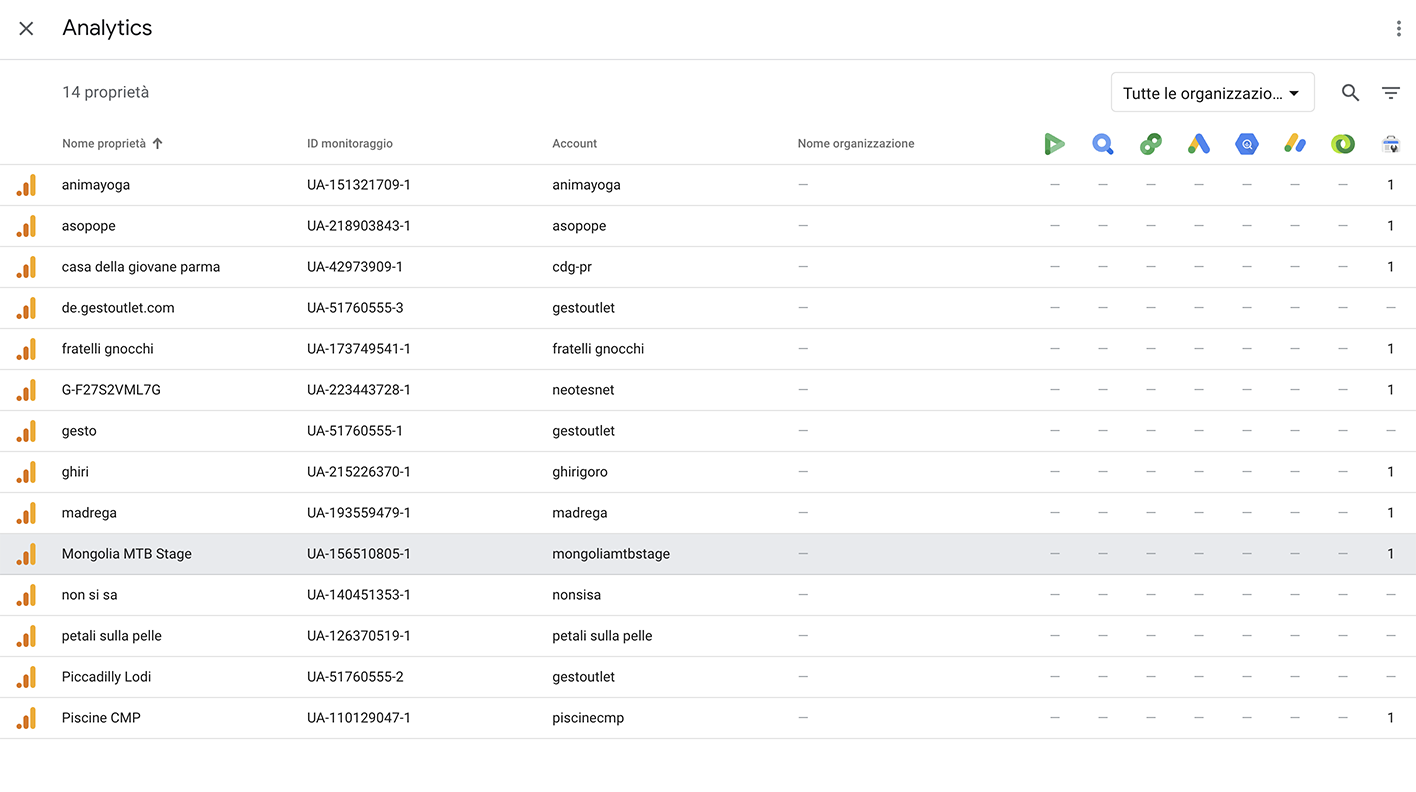Click the Campaign Manager 360 column icon

(x=1150, y=145)
